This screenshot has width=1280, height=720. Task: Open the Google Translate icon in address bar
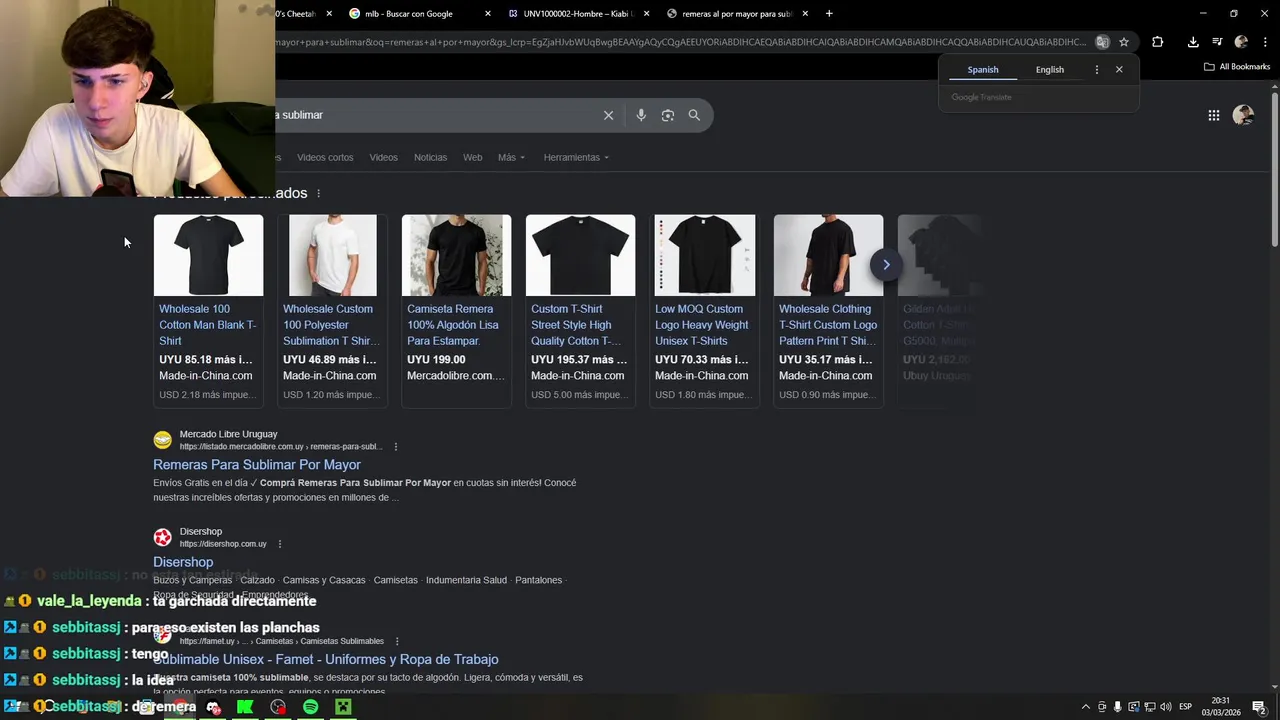click(1102, 42)
